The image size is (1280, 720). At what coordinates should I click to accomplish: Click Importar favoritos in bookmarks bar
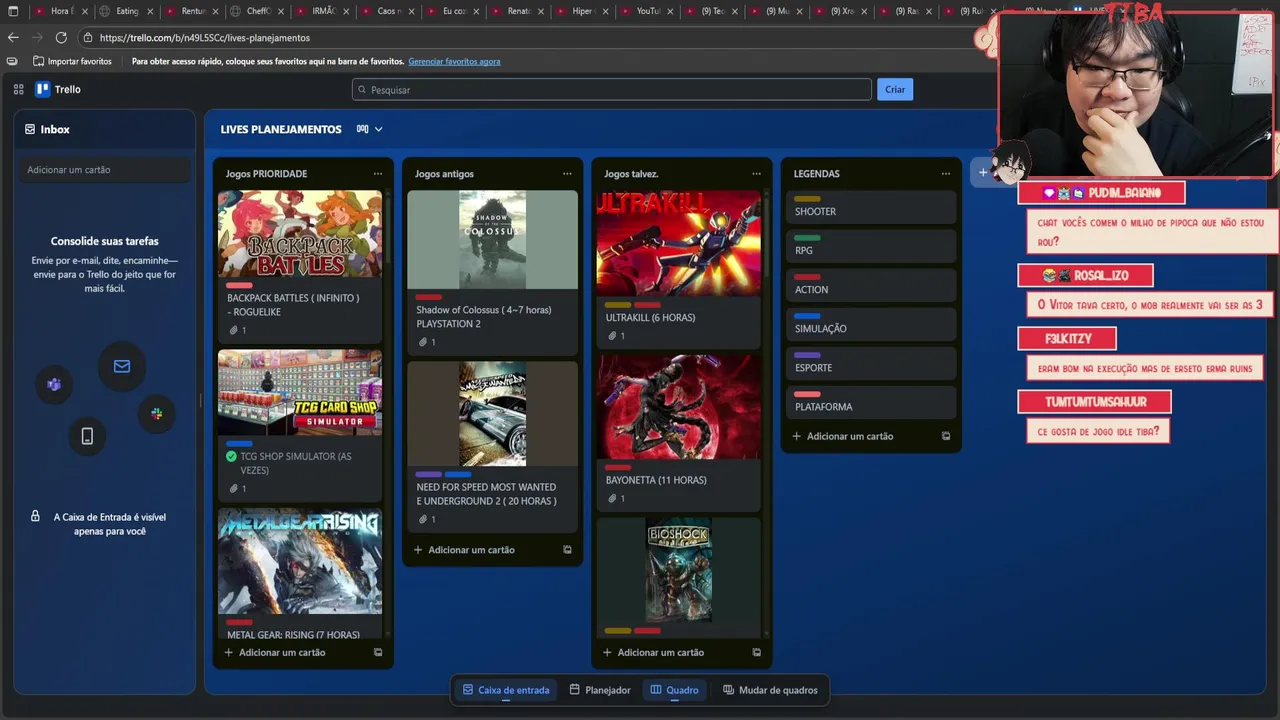click(x=72, y=61)
